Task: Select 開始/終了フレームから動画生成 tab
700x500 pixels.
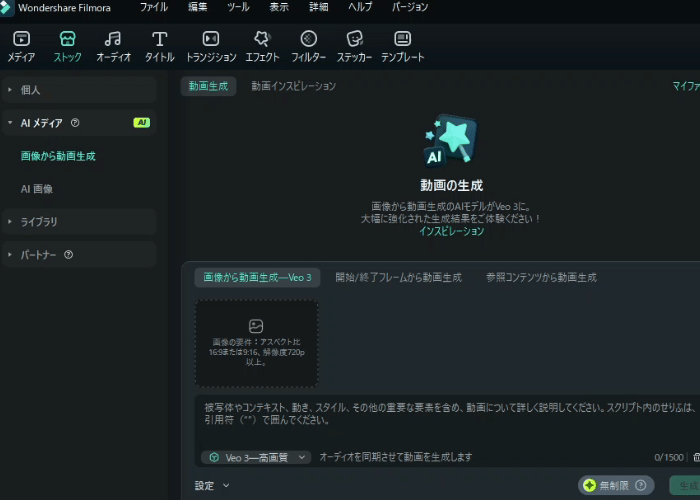Action: pyautogui.click(x=399, y=277)
